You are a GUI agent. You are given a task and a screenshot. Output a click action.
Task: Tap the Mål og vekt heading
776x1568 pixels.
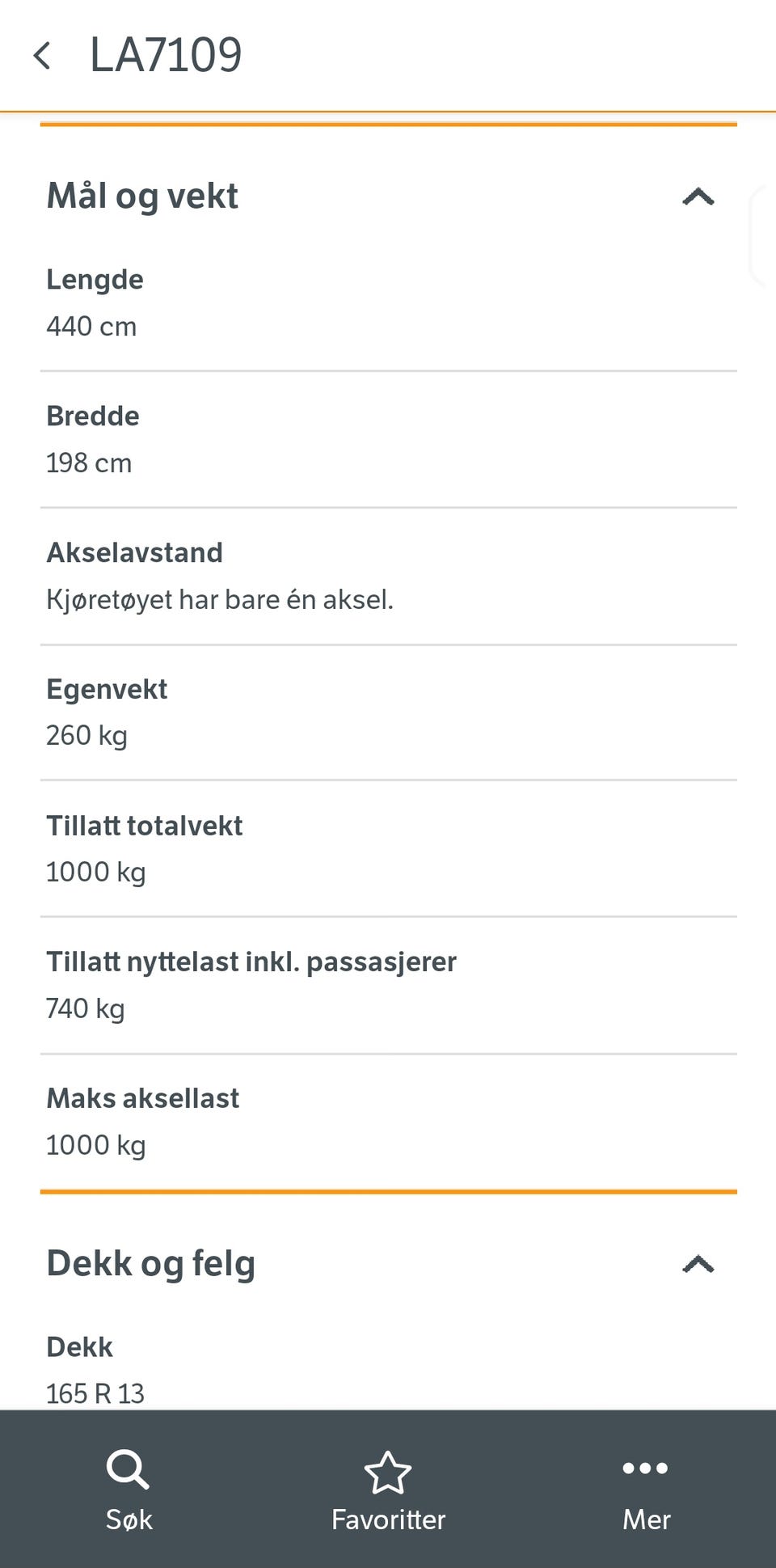(142, 197)
